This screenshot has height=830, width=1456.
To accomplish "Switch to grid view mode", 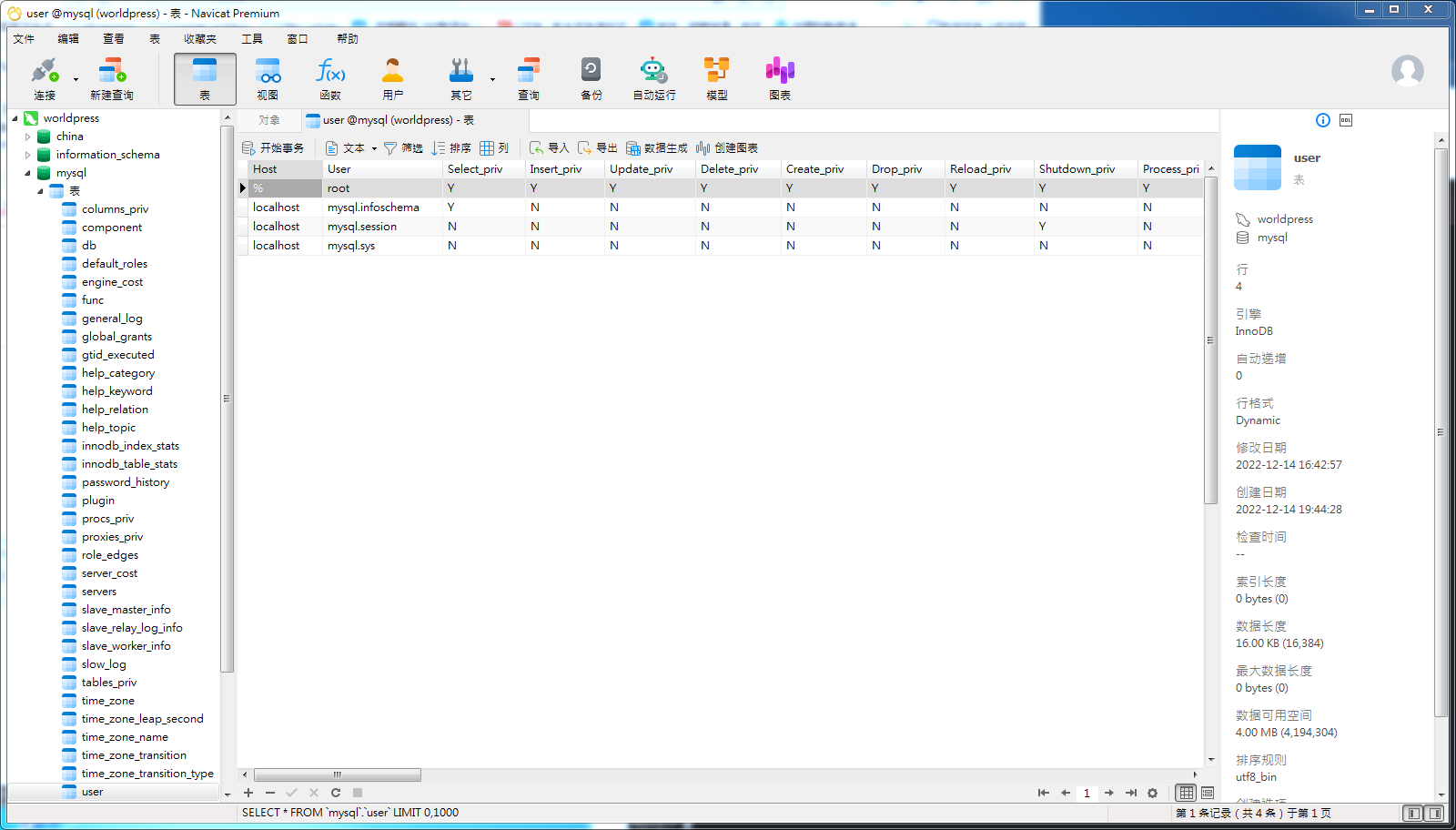I will tap(1187, 793).
